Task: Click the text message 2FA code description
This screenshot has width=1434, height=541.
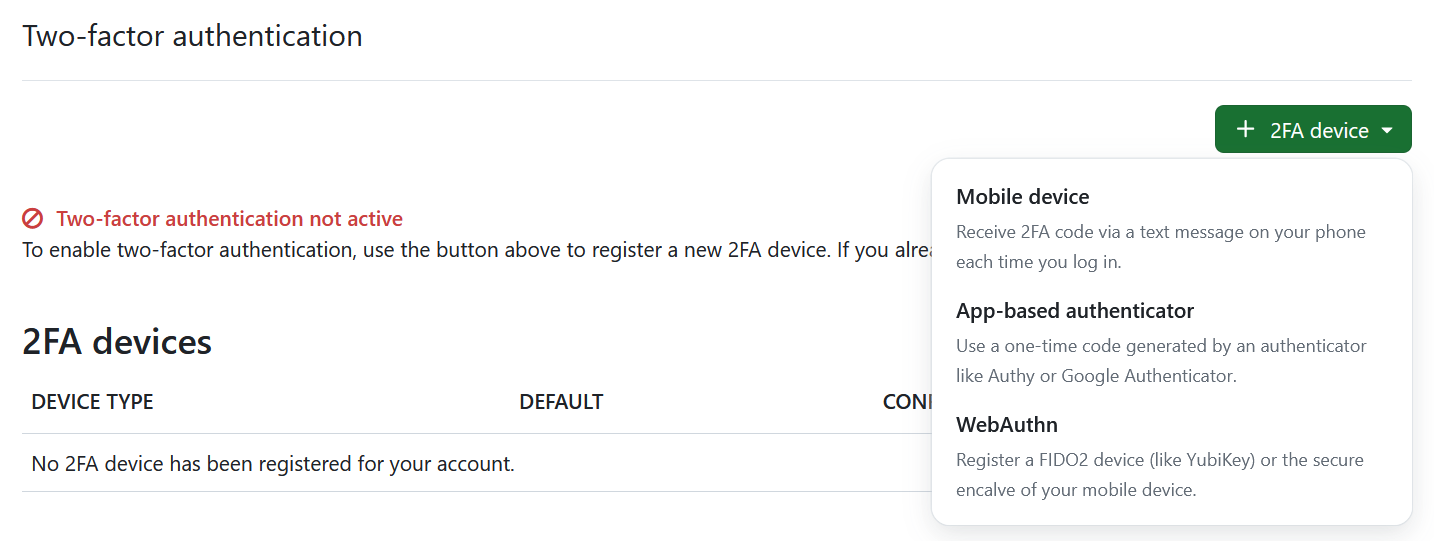Action: point(1160,232)
